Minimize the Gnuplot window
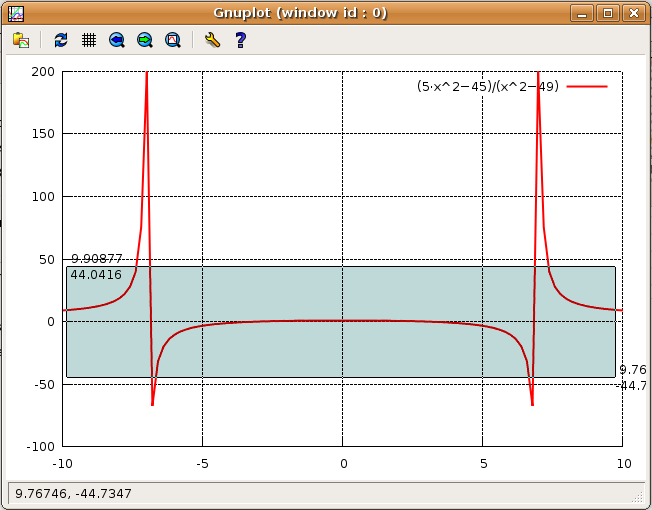 pyautogui.click(x=582, y=13)
